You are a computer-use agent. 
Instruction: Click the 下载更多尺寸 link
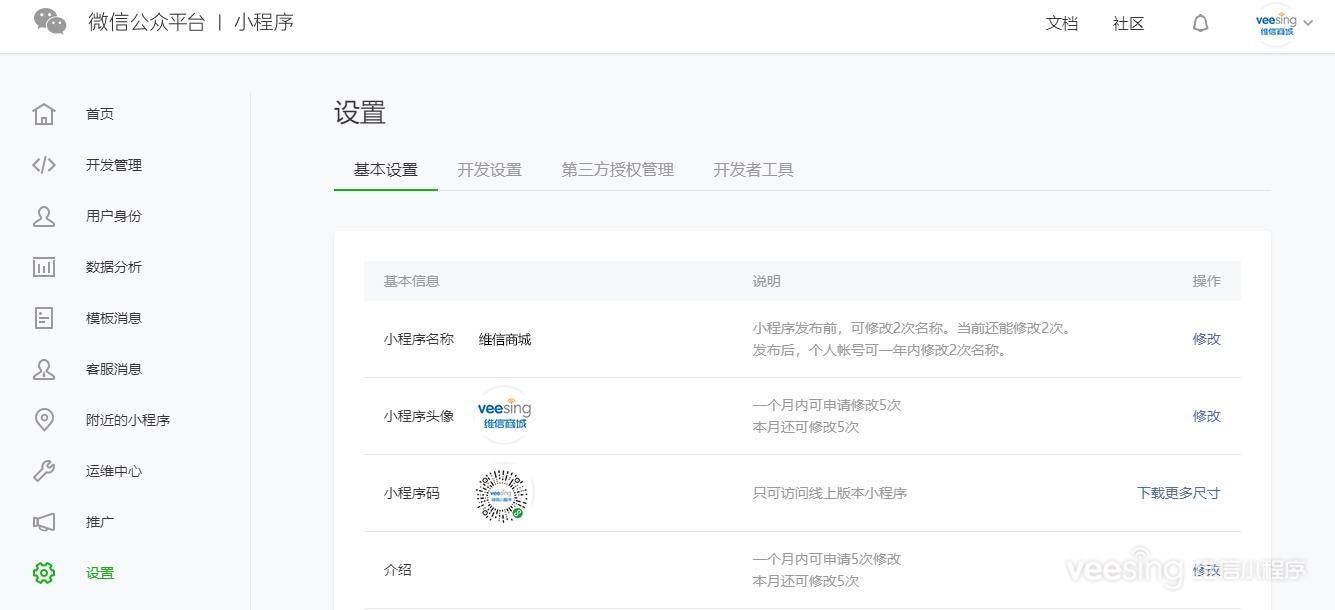click(1178, 493)
